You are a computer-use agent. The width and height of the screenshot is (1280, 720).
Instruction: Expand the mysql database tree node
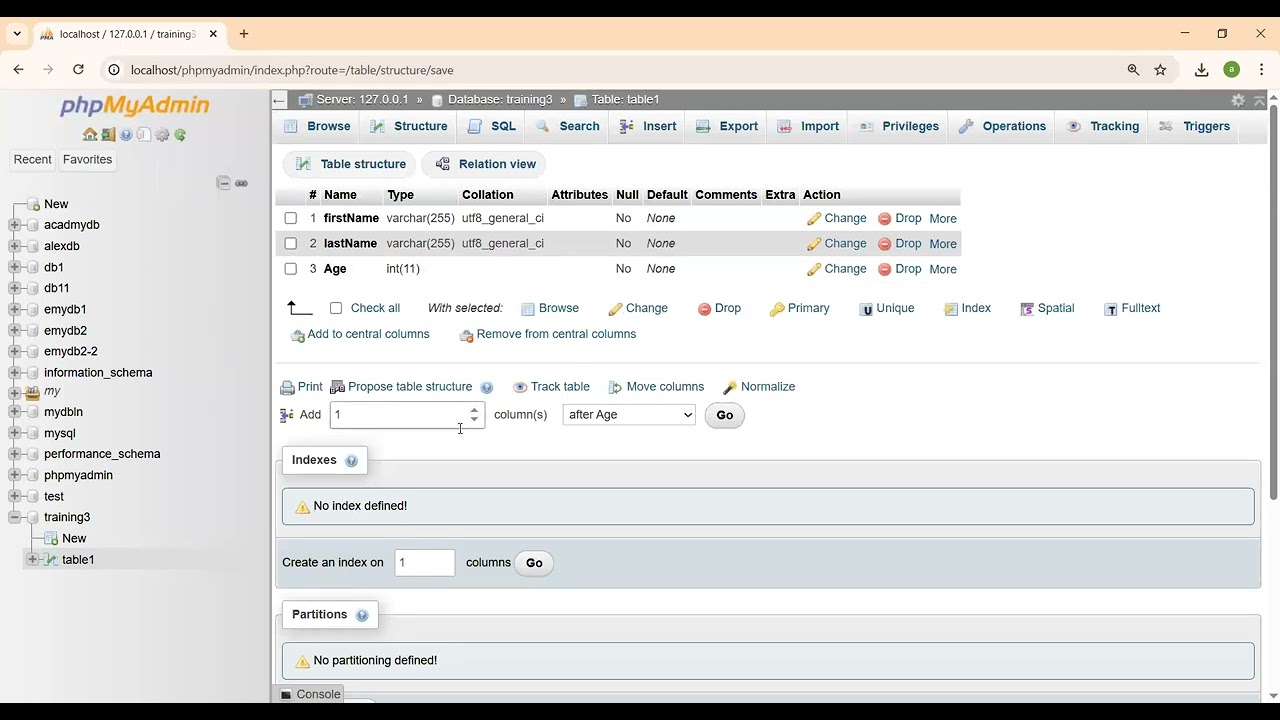[15, 433]
